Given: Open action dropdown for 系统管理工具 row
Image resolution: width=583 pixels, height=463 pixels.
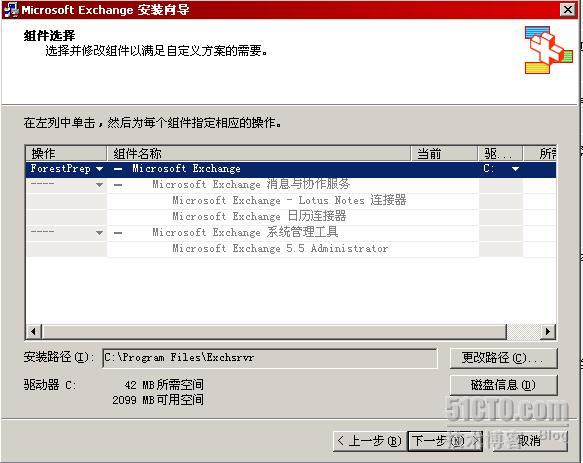Looking at the screenshot, I should click(x=99, y=233).
